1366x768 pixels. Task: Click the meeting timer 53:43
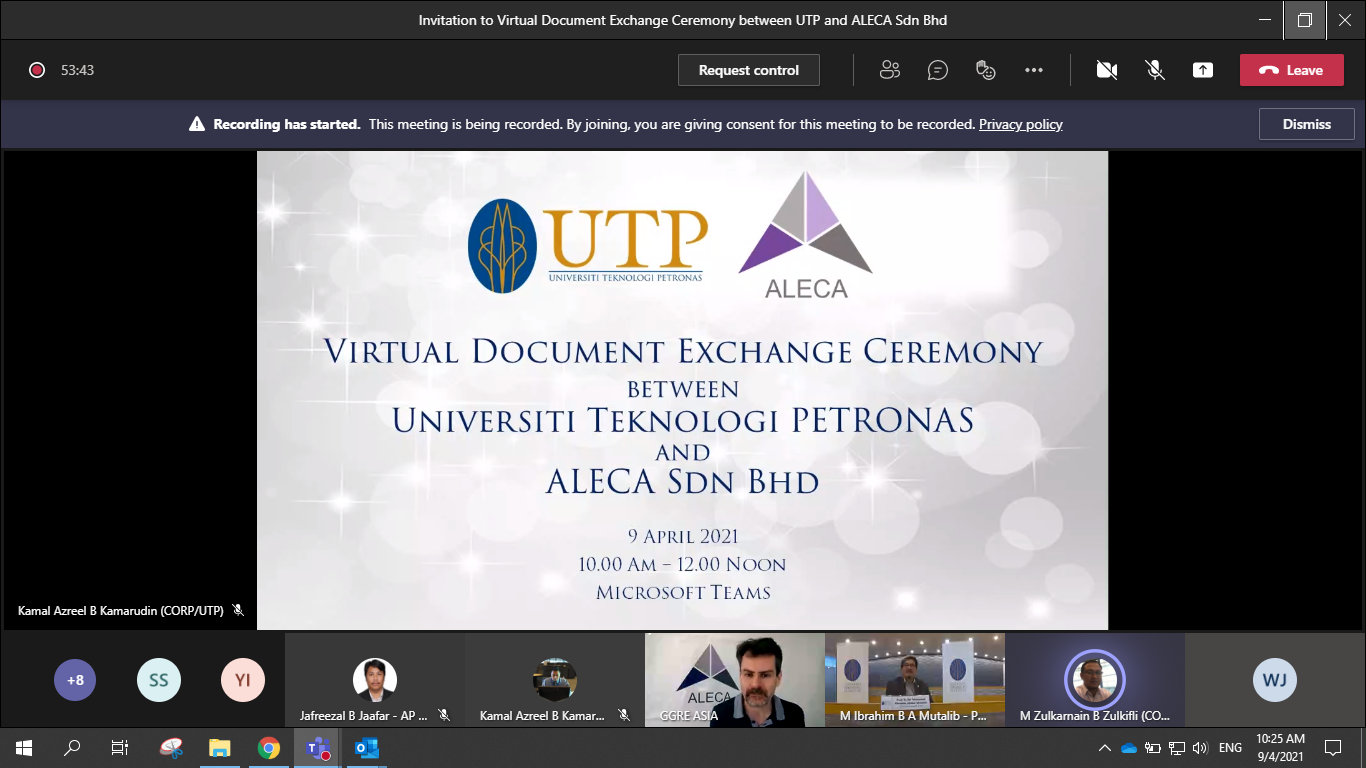(x=77, y=70)
